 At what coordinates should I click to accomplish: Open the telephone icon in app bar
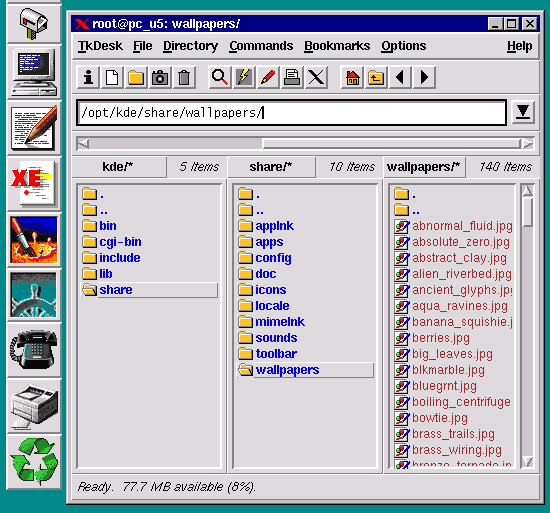coord(34,349)
